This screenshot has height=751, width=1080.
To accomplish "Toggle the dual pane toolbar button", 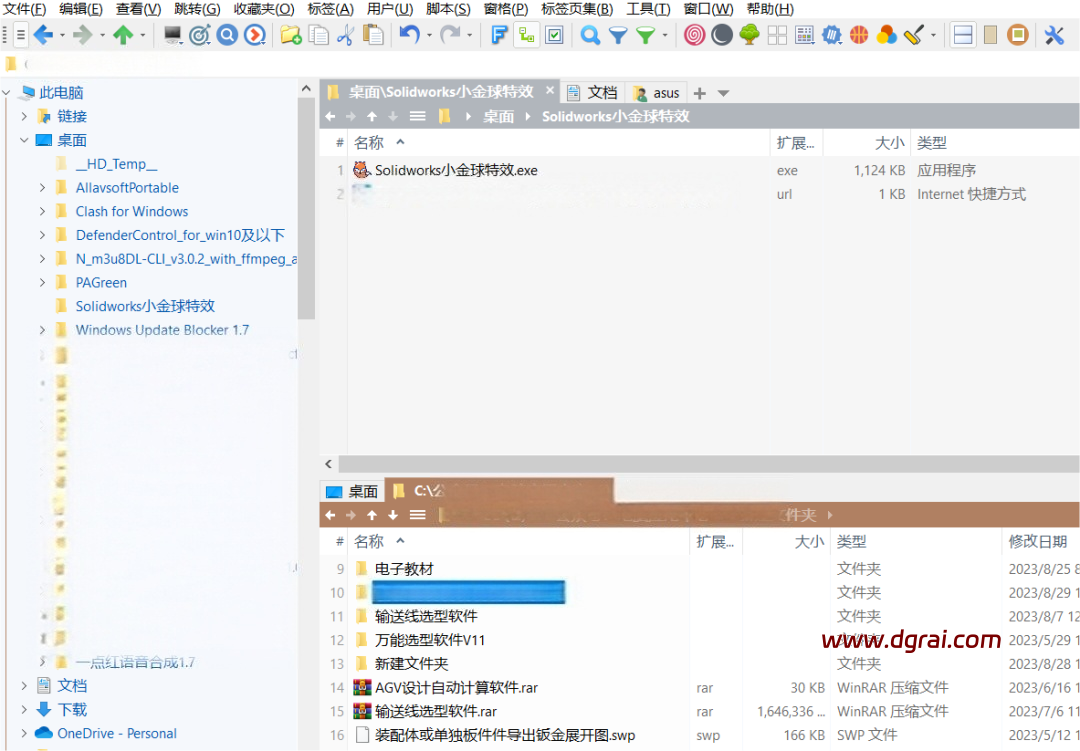I will tap(962, 35).
